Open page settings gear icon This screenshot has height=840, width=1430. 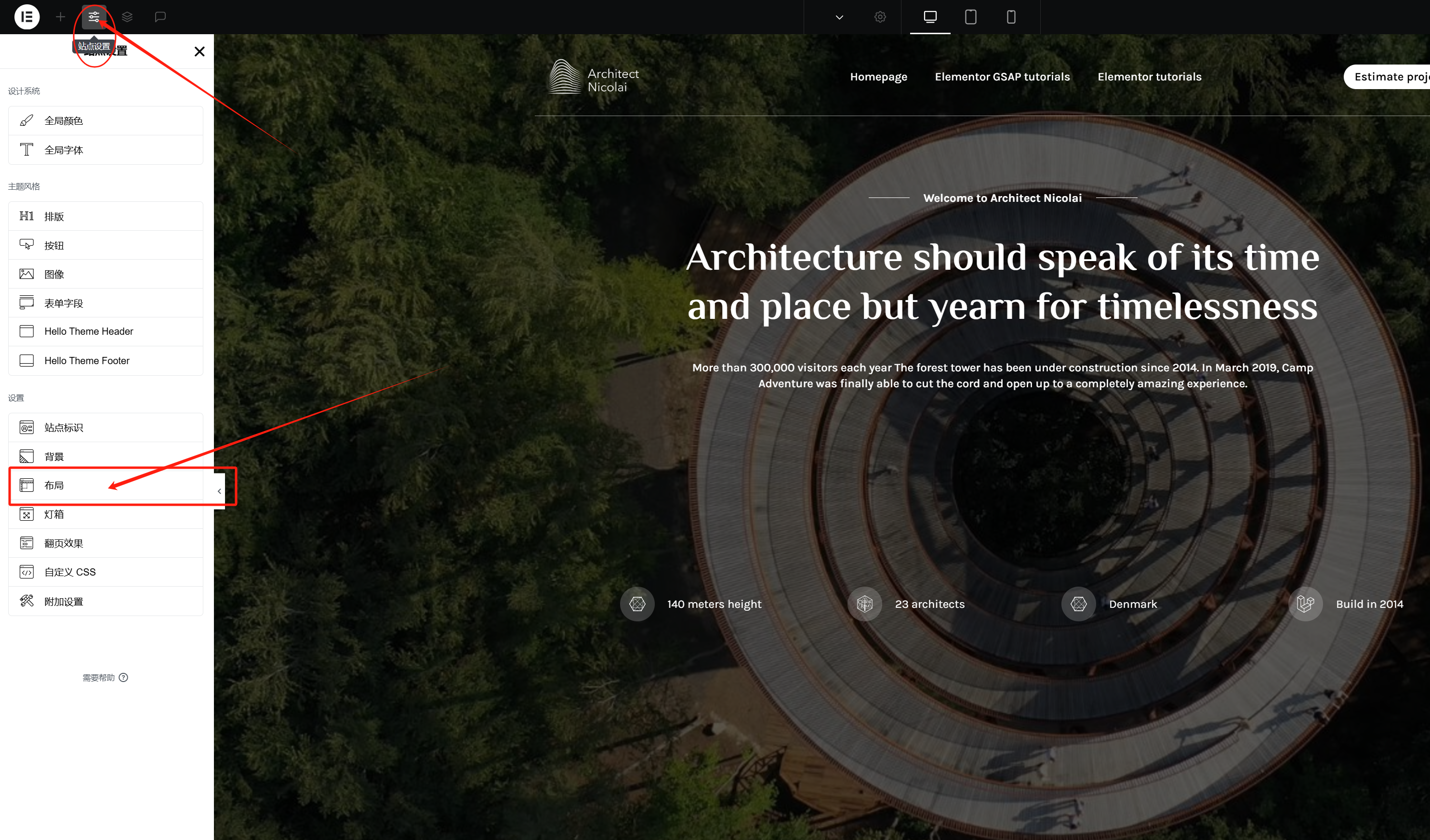pyautogui.click(x=880, y=17)
